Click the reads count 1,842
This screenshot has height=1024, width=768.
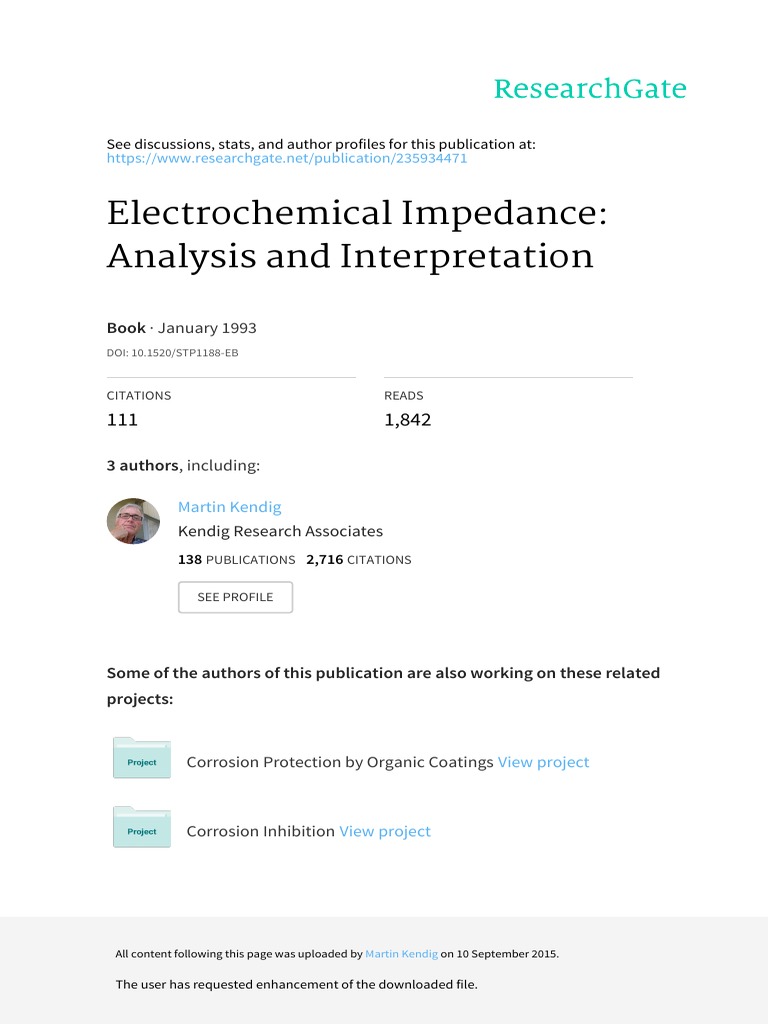407,420
